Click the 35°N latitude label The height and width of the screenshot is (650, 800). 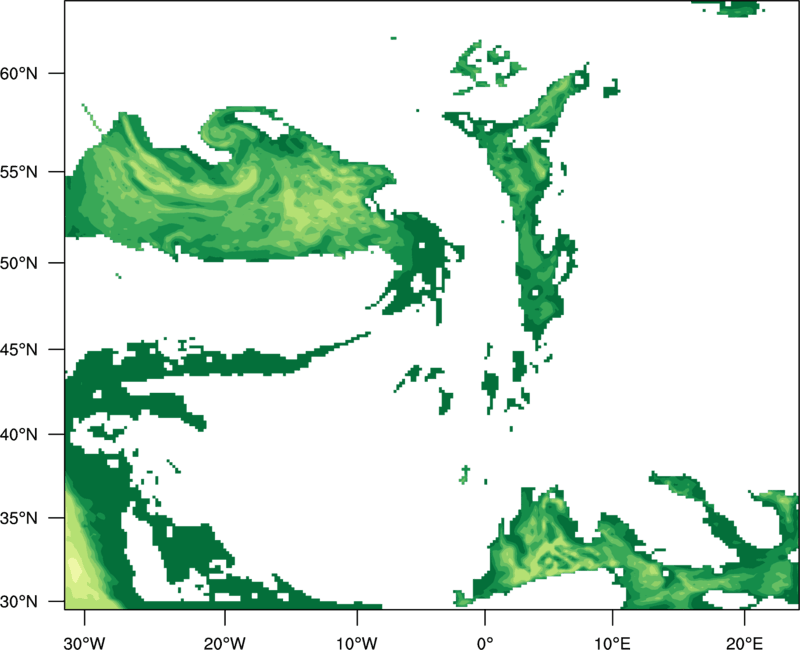pyautogui.click(x=19, y=518)
